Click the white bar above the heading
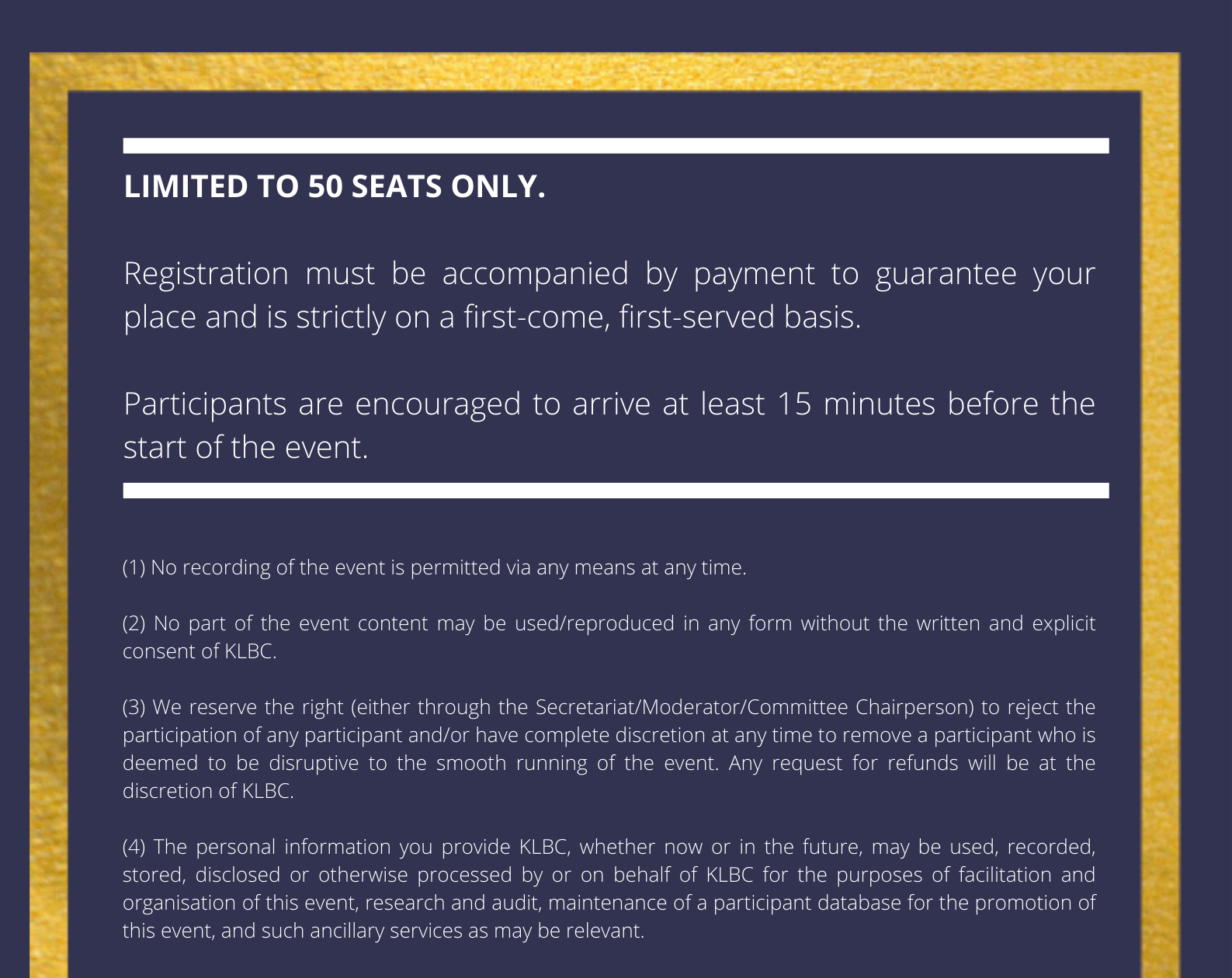The image size is (1232, 978). [x=616, y=146]
